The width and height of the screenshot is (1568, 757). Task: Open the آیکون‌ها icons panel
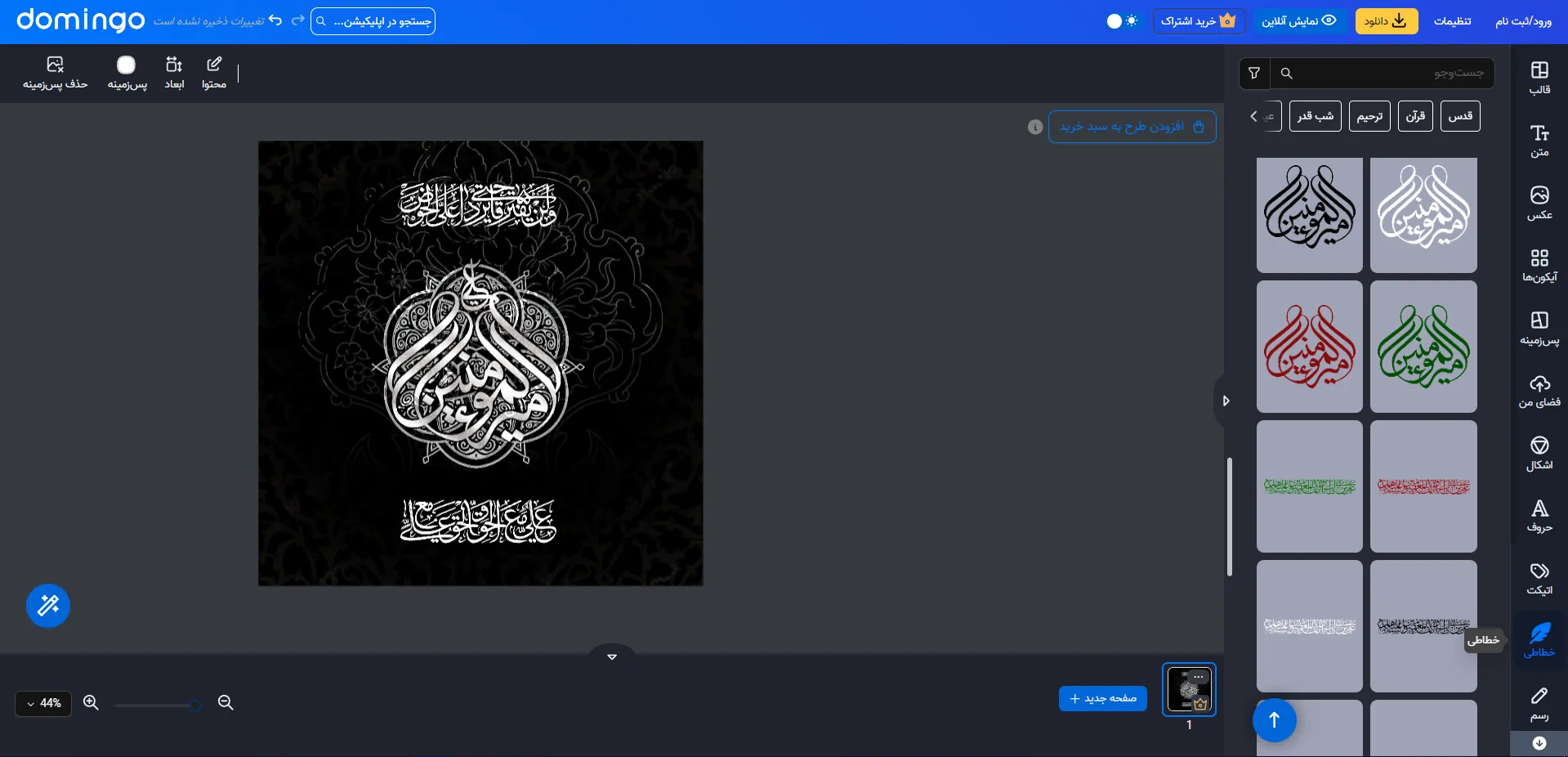[1539, 266]
